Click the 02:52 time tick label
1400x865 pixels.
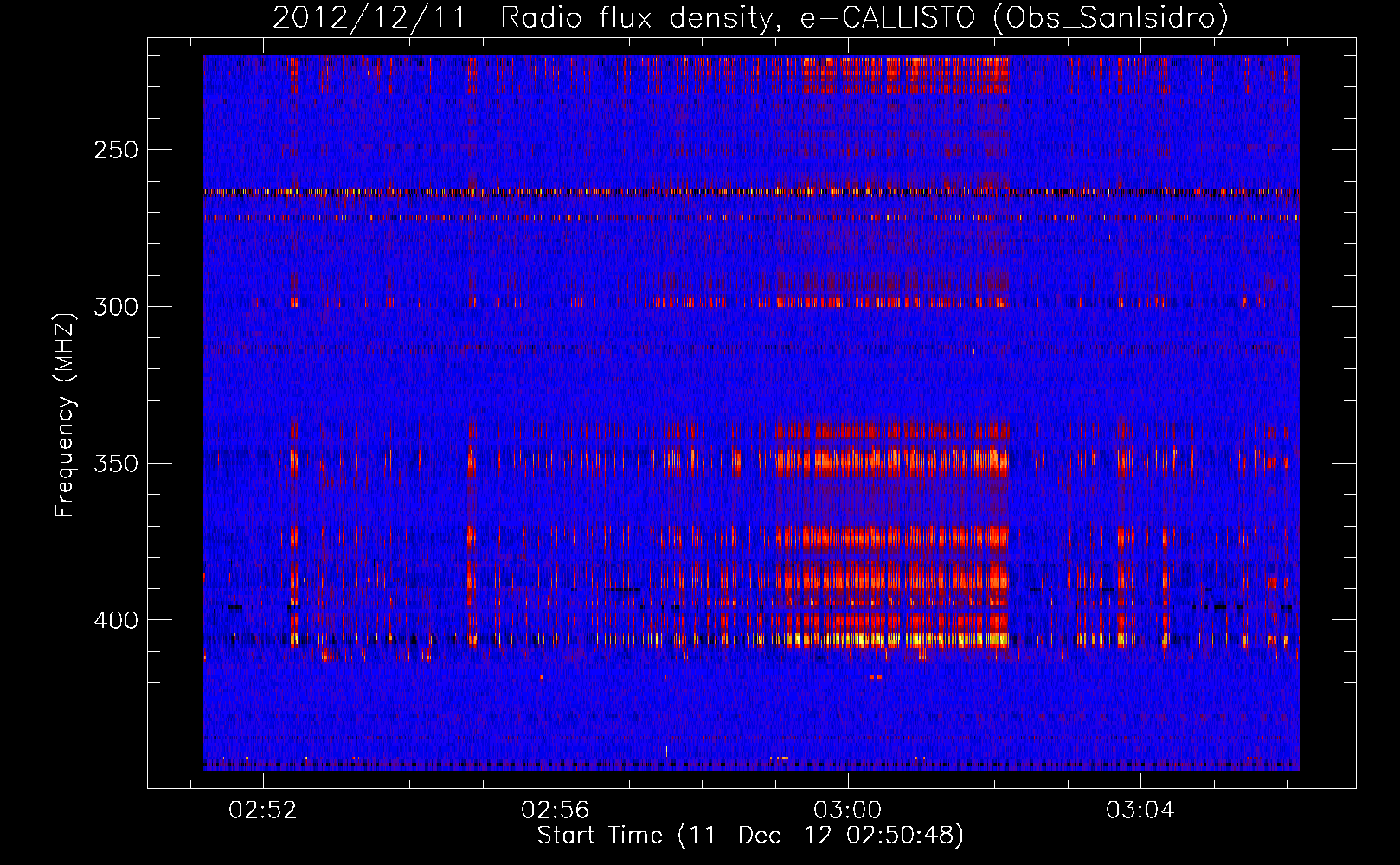point(262,810)
